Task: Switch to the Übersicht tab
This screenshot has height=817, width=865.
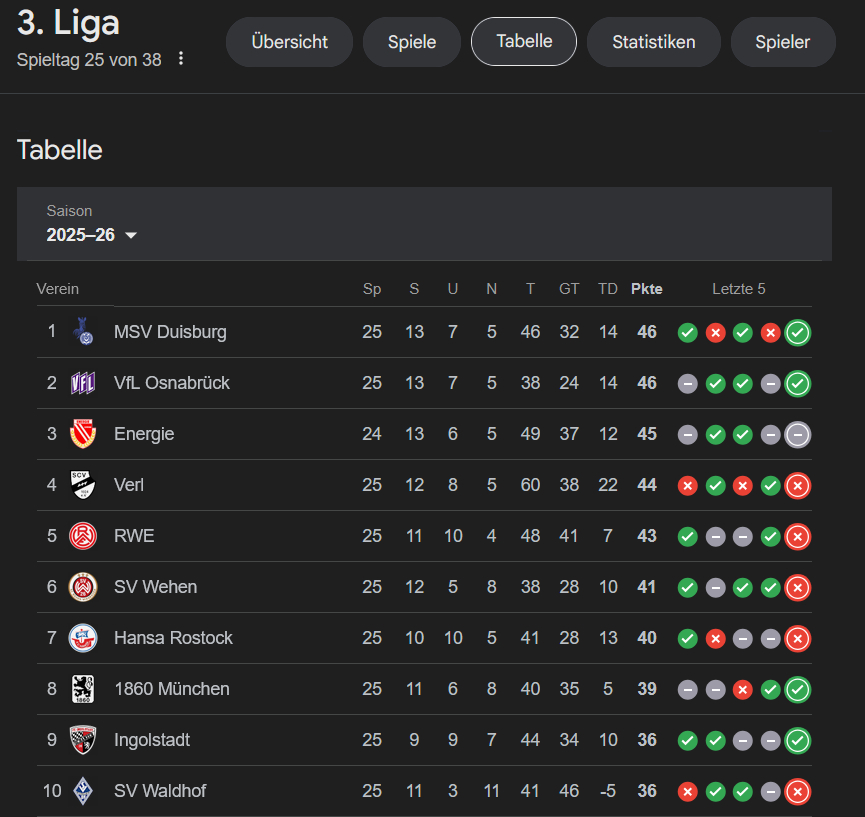Action: point(289,42)
